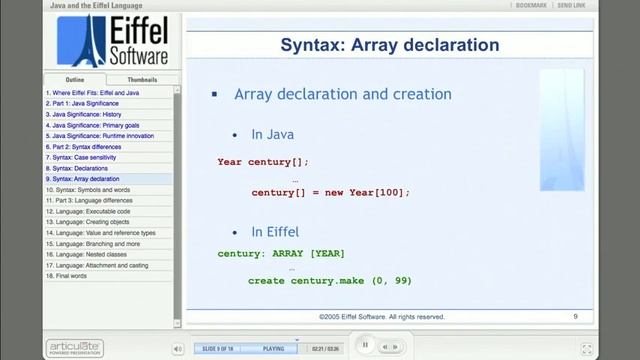This screenshot has width=640, height=360.
Task: Click the elapsed time display
Action: [x=325, y=349]
